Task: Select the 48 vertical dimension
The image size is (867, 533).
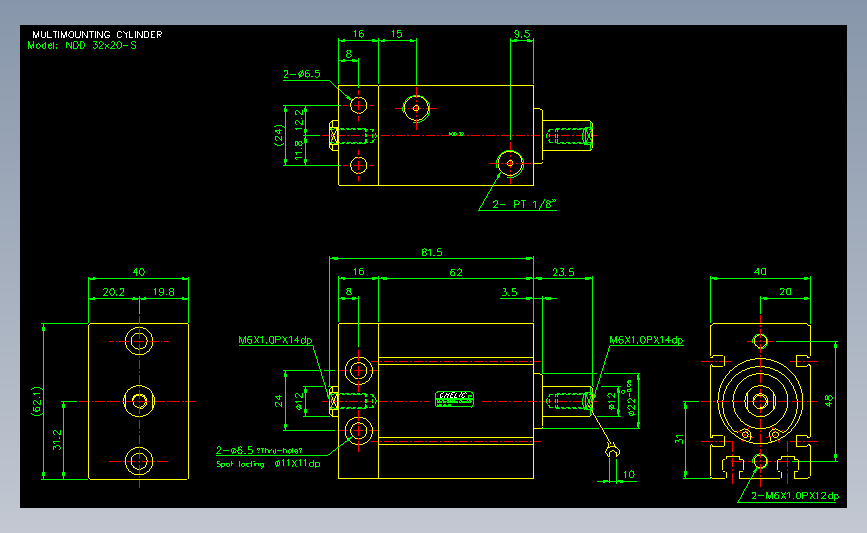Action: (x=828, y=401)
